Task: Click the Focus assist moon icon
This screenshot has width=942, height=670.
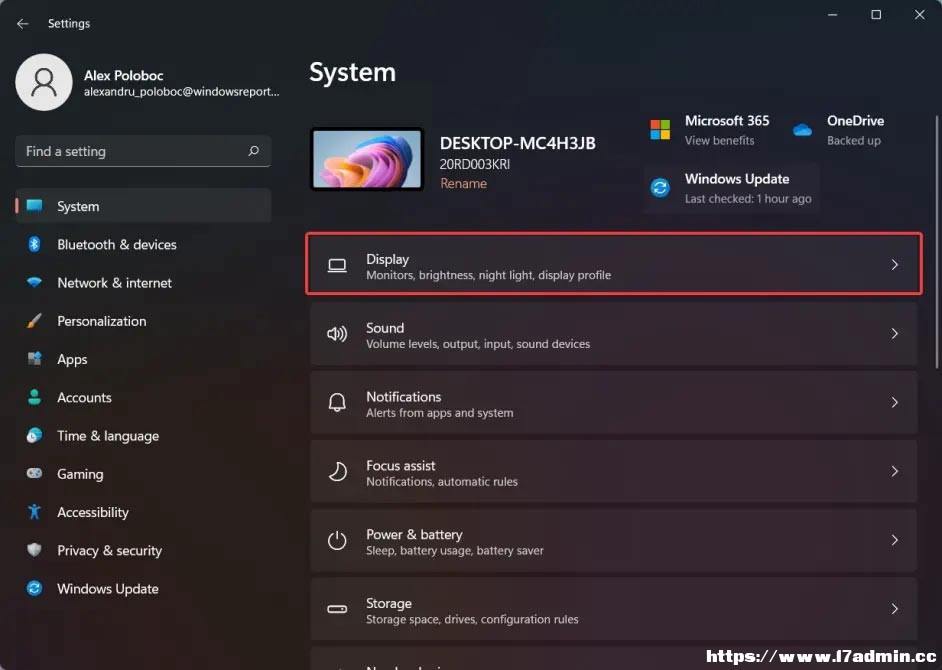Action: pos(337,471)
